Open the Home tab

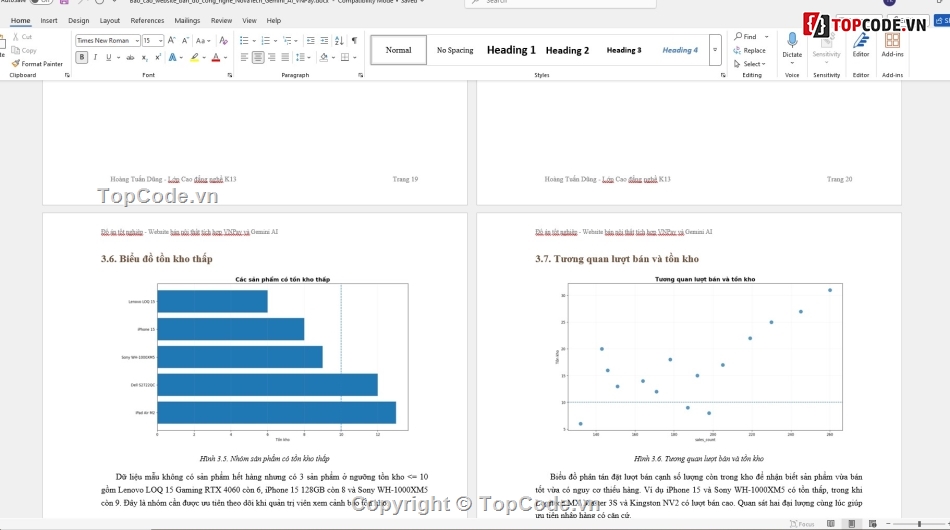(x=20, y=21)
